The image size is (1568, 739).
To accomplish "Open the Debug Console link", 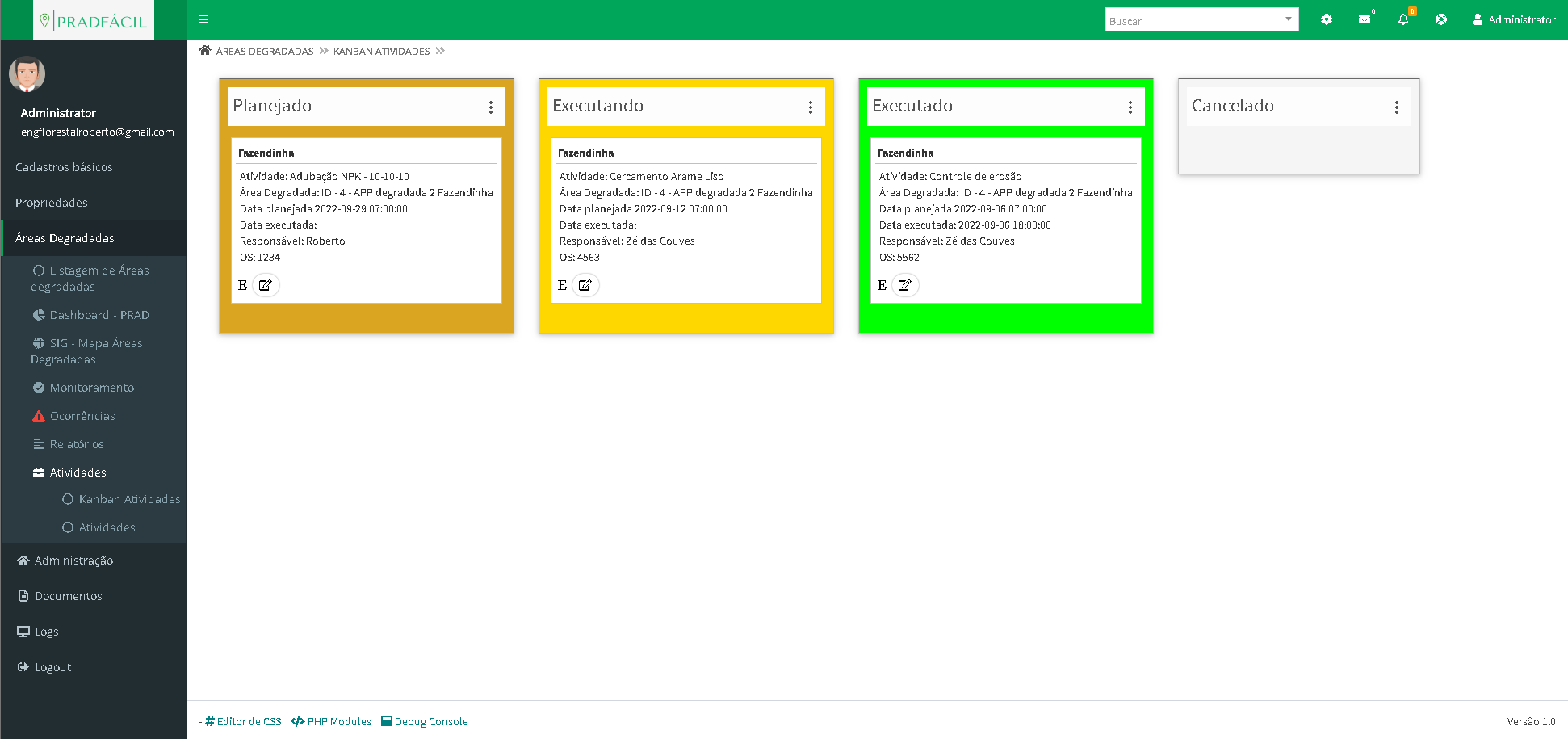I will pyautogui.click(x=430, y=721).
